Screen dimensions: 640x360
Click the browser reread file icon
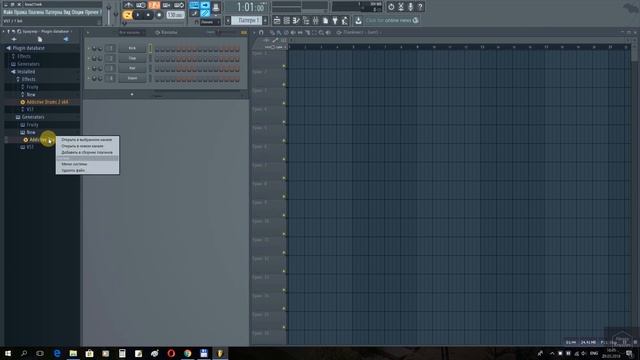pos(40,39)
